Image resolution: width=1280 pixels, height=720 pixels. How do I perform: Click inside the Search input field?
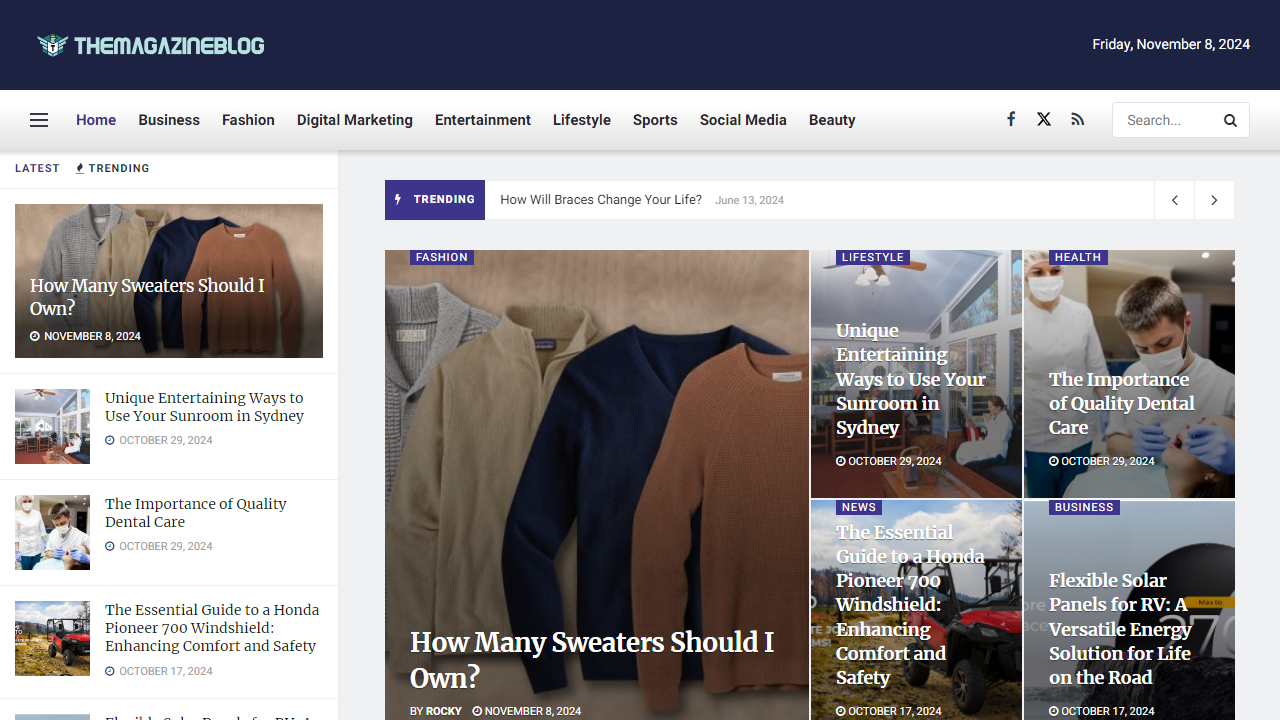[x=1165, y=120]
